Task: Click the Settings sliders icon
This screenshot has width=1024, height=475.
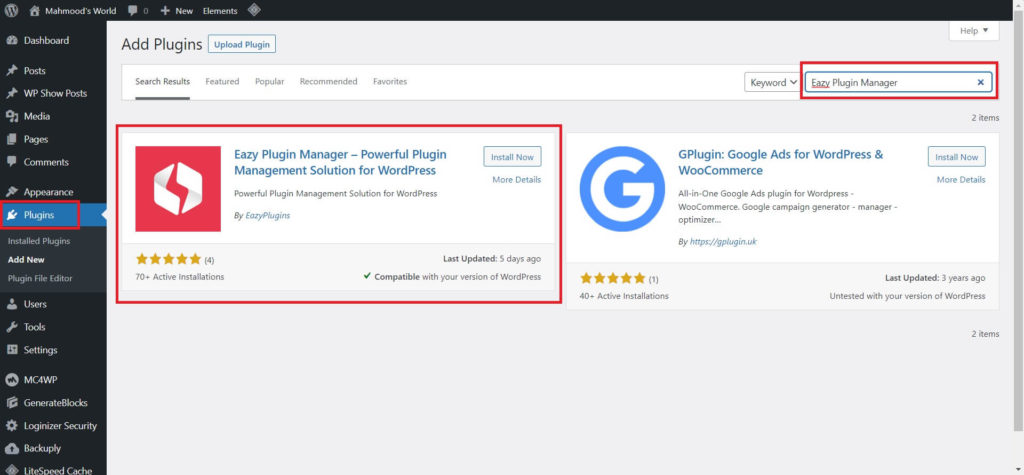Action: (x=12, y=350)
